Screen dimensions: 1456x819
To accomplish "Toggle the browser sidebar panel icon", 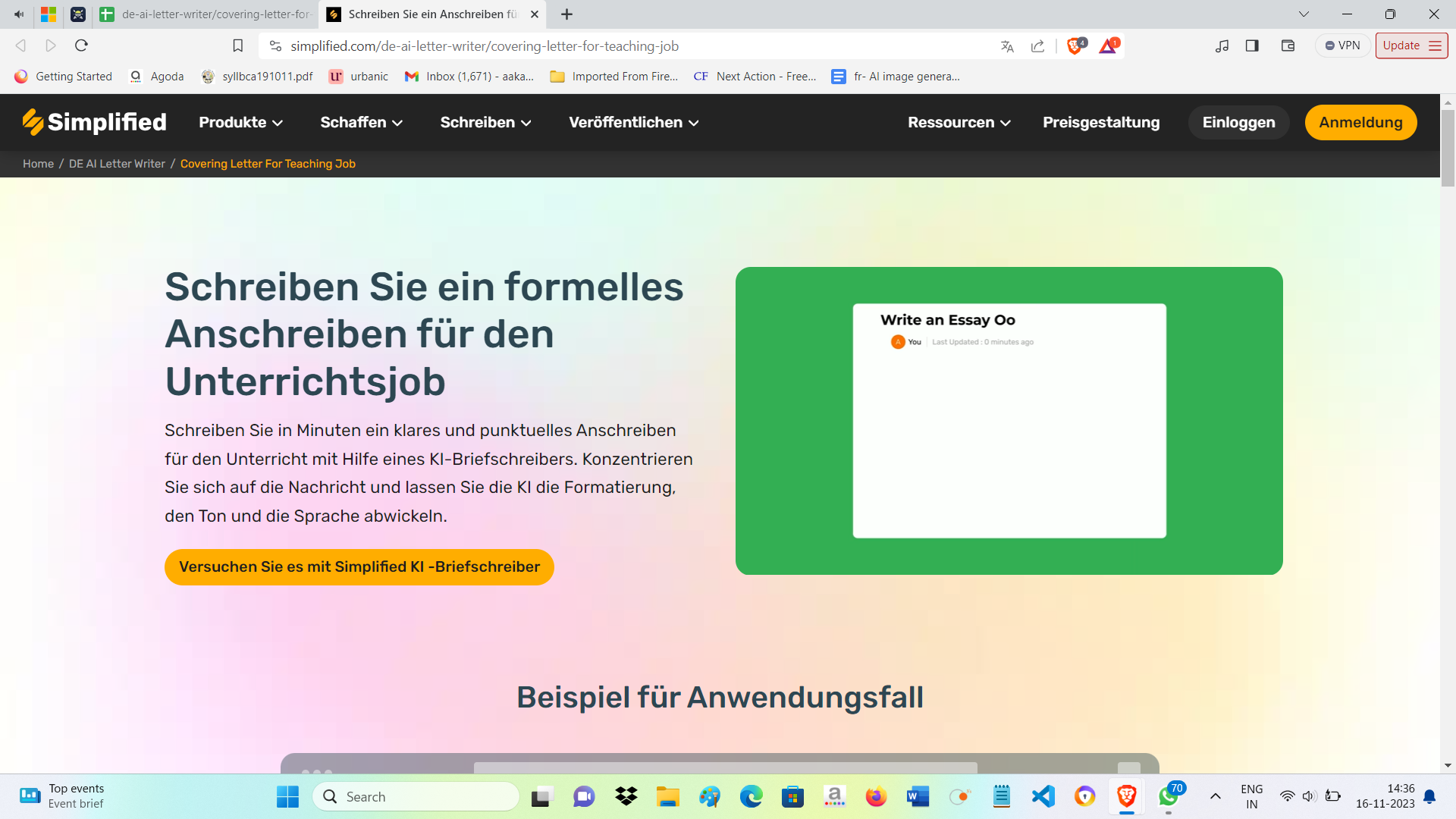I will (x=1252, y=45).
